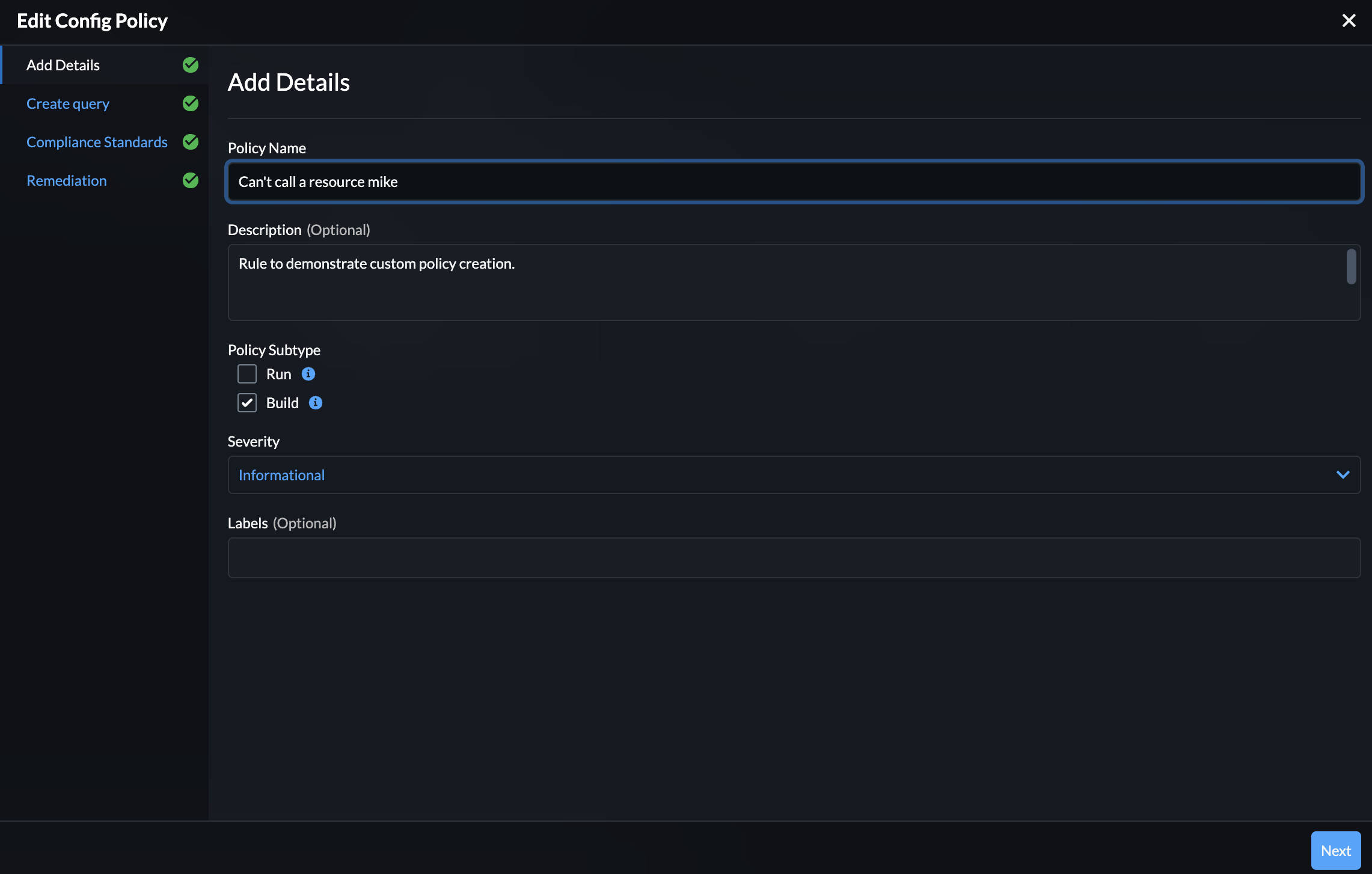Screen dimensions: 1372x874
Task: Show info tooltip for Build subtype
Action: click(316, 403)
